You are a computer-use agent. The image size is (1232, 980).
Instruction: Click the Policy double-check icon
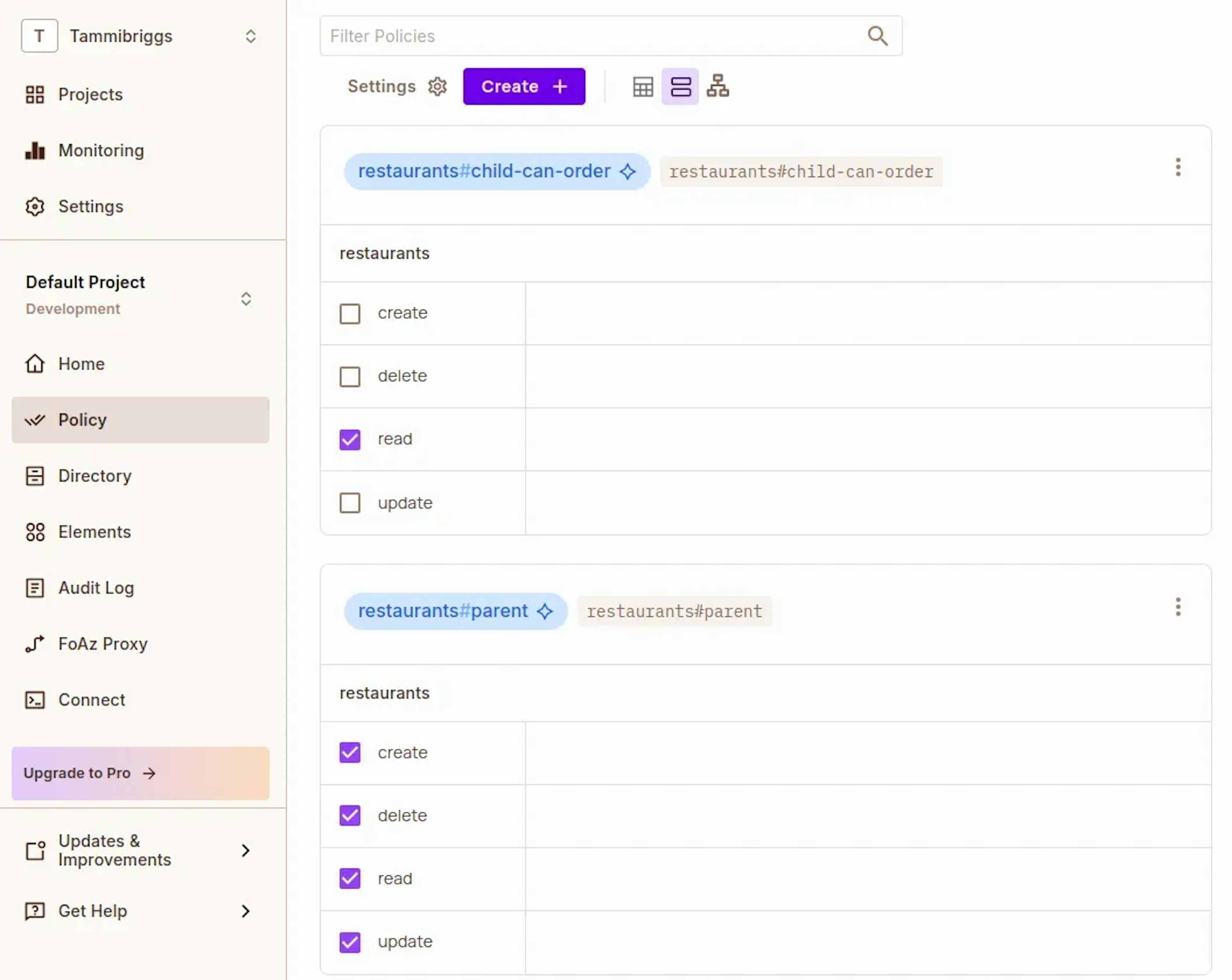(x=35, y=420)
